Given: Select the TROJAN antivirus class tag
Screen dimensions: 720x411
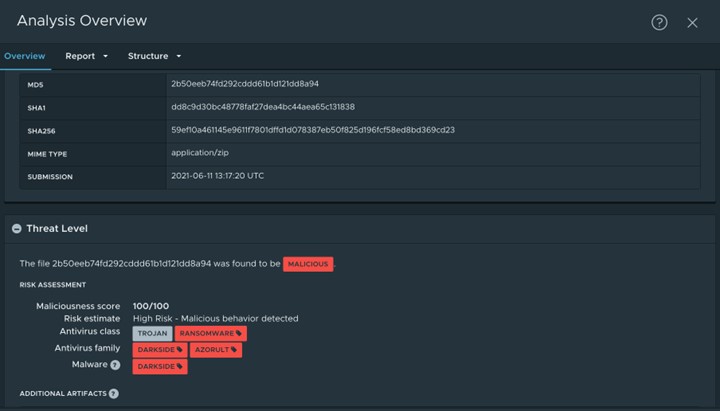Looking at the screenshot, I should tap(152, 333).
